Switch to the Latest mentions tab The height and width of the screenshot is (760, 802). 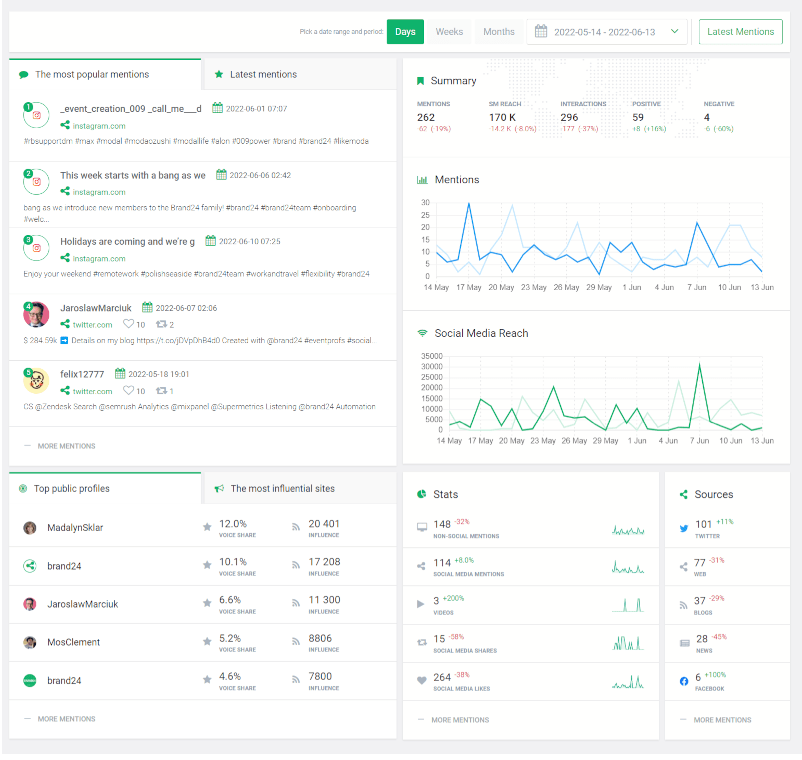(x=263, y=74)
